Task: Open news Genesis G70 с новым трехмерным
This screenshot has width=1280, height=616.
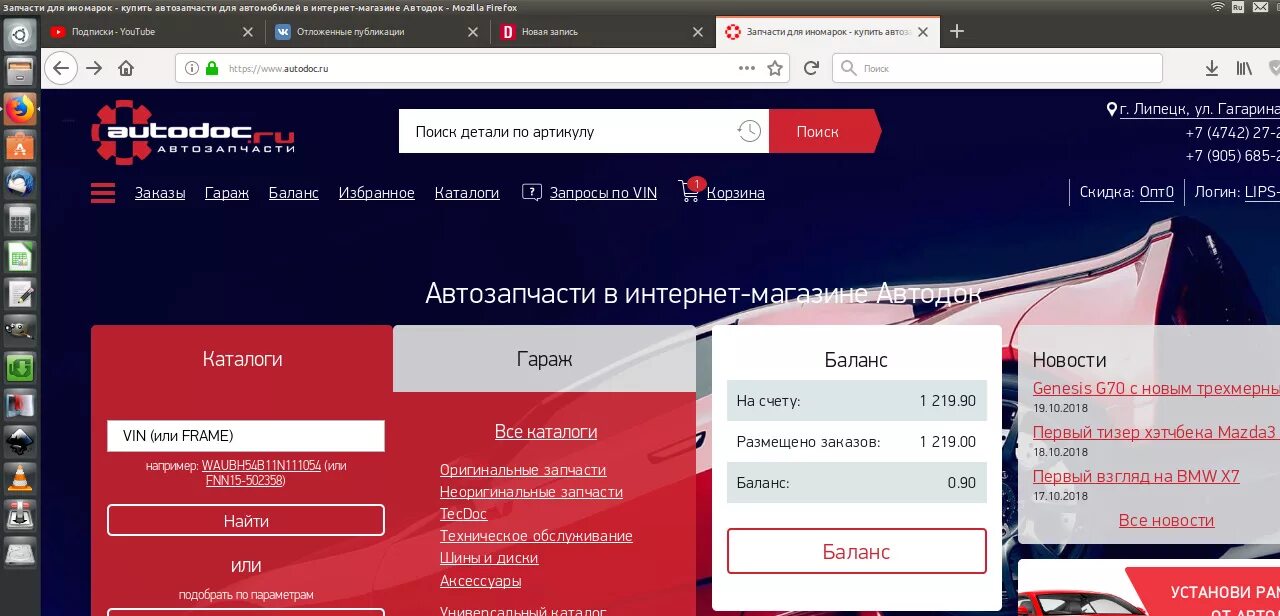Action: tap(1156, 388)
